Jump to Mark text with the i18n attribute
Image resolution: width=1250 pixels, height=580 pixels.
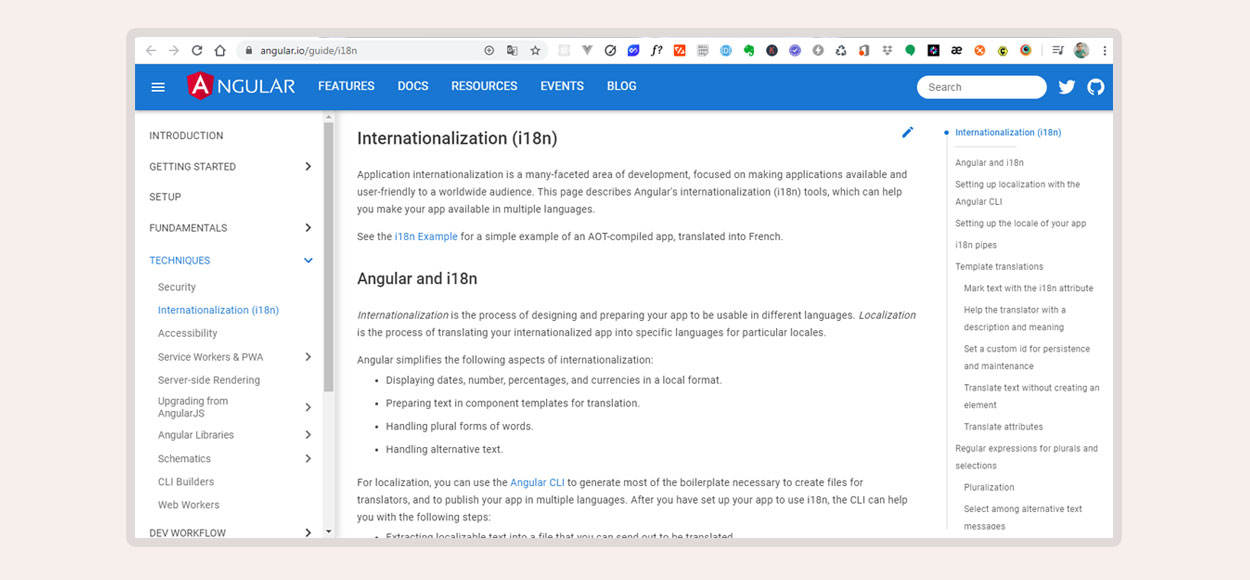tap(1028, 288)
